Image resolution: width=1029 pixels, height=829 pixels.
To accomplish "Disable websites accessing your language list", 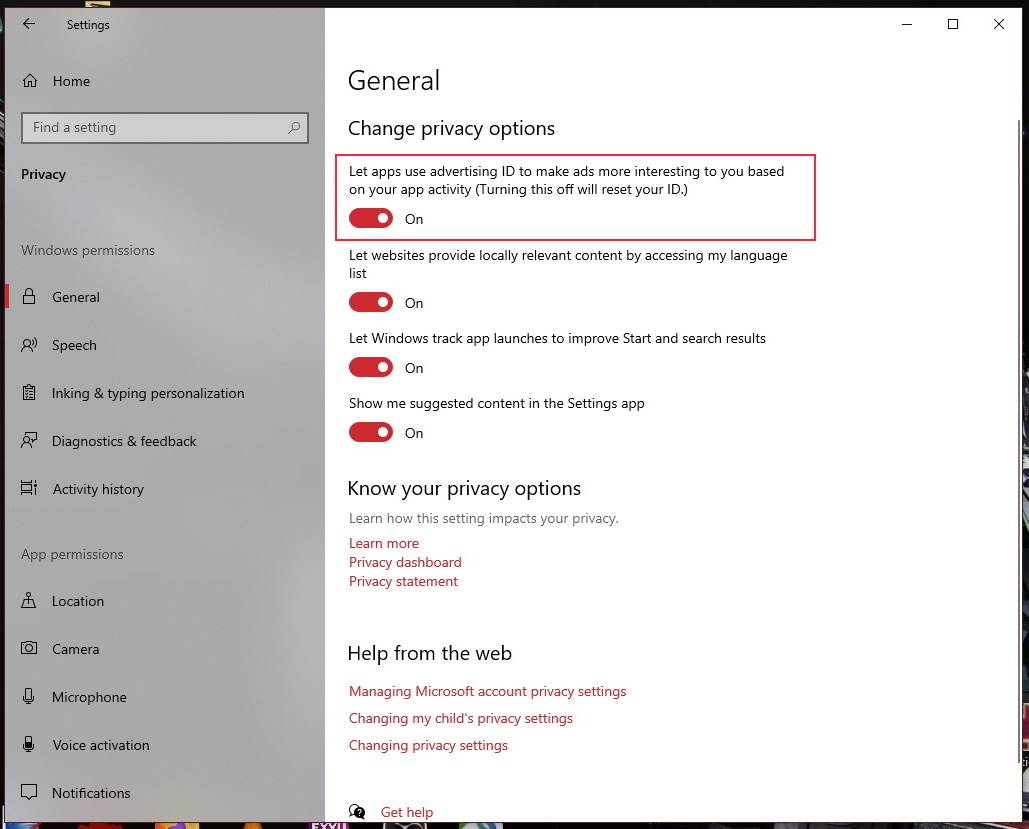I will click(371, 302).
